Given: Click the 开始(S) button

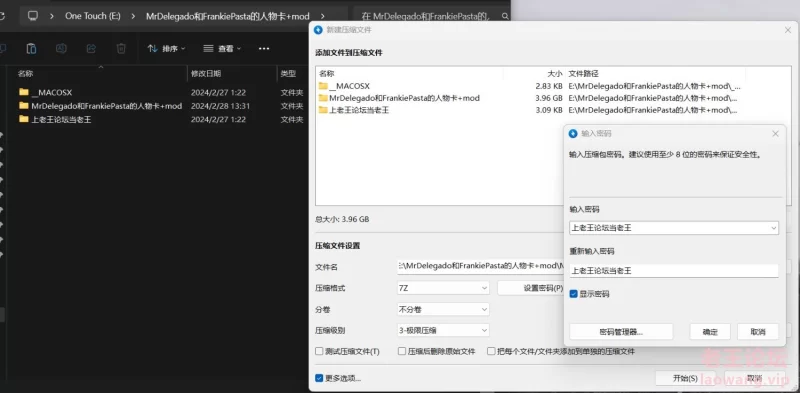Looking at the screenshot, I should click(x=685, y=378).
